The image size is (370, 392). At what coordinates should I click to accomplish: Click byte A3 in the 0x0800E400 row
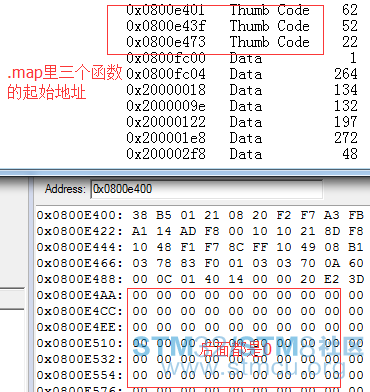[x=332, y=215]
